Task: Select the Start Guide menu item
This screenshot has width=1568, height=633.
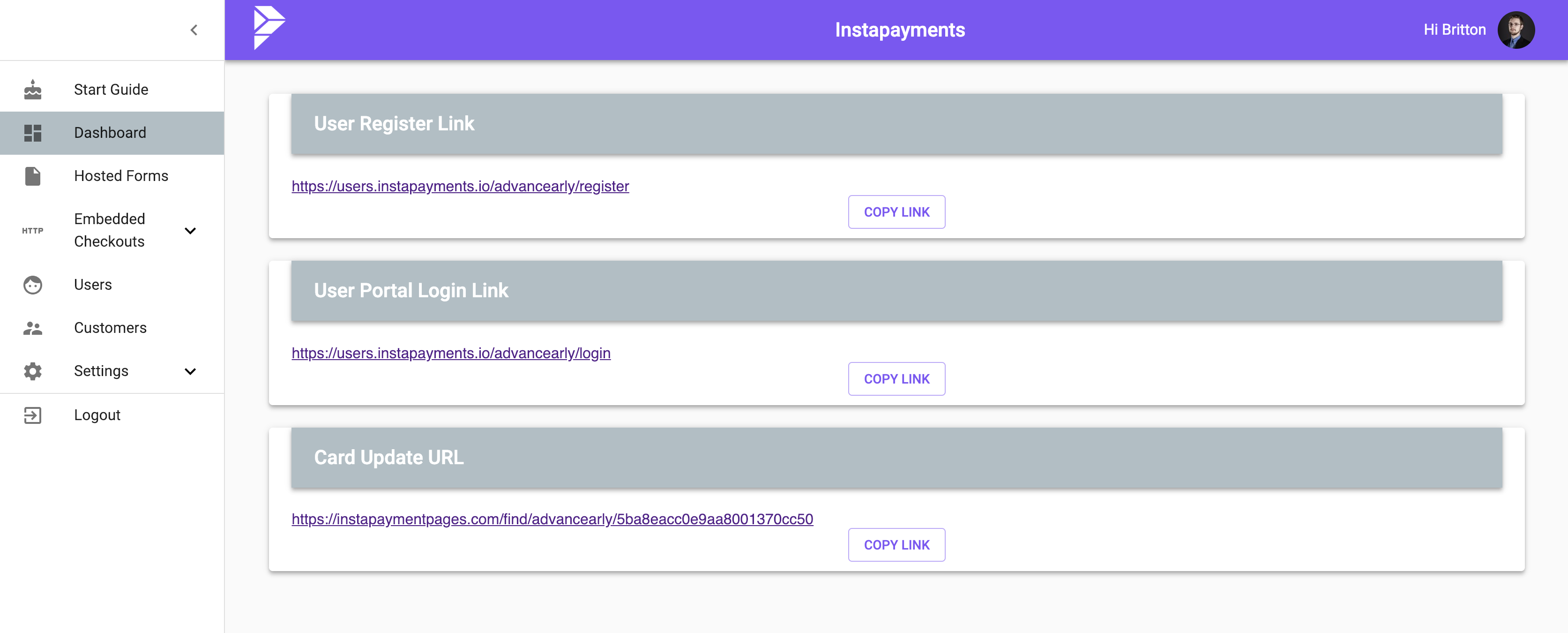Action: pos(111,89)
